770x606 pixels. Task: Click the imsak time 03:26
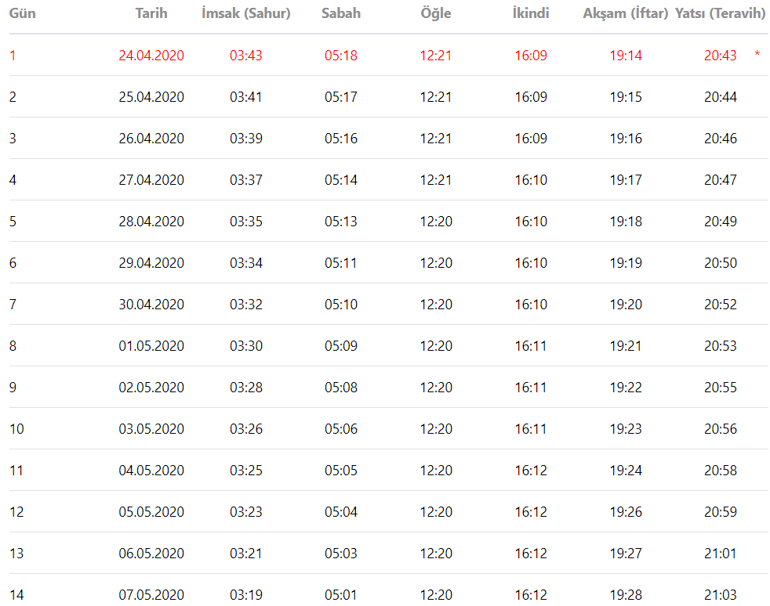(246, 429)
